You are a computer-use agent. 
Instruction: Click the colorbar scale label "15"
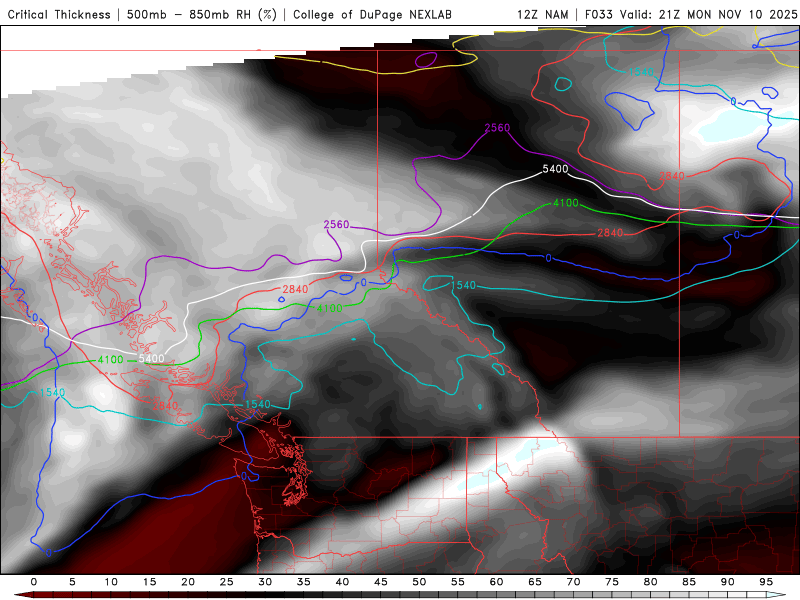pos(149,582)
